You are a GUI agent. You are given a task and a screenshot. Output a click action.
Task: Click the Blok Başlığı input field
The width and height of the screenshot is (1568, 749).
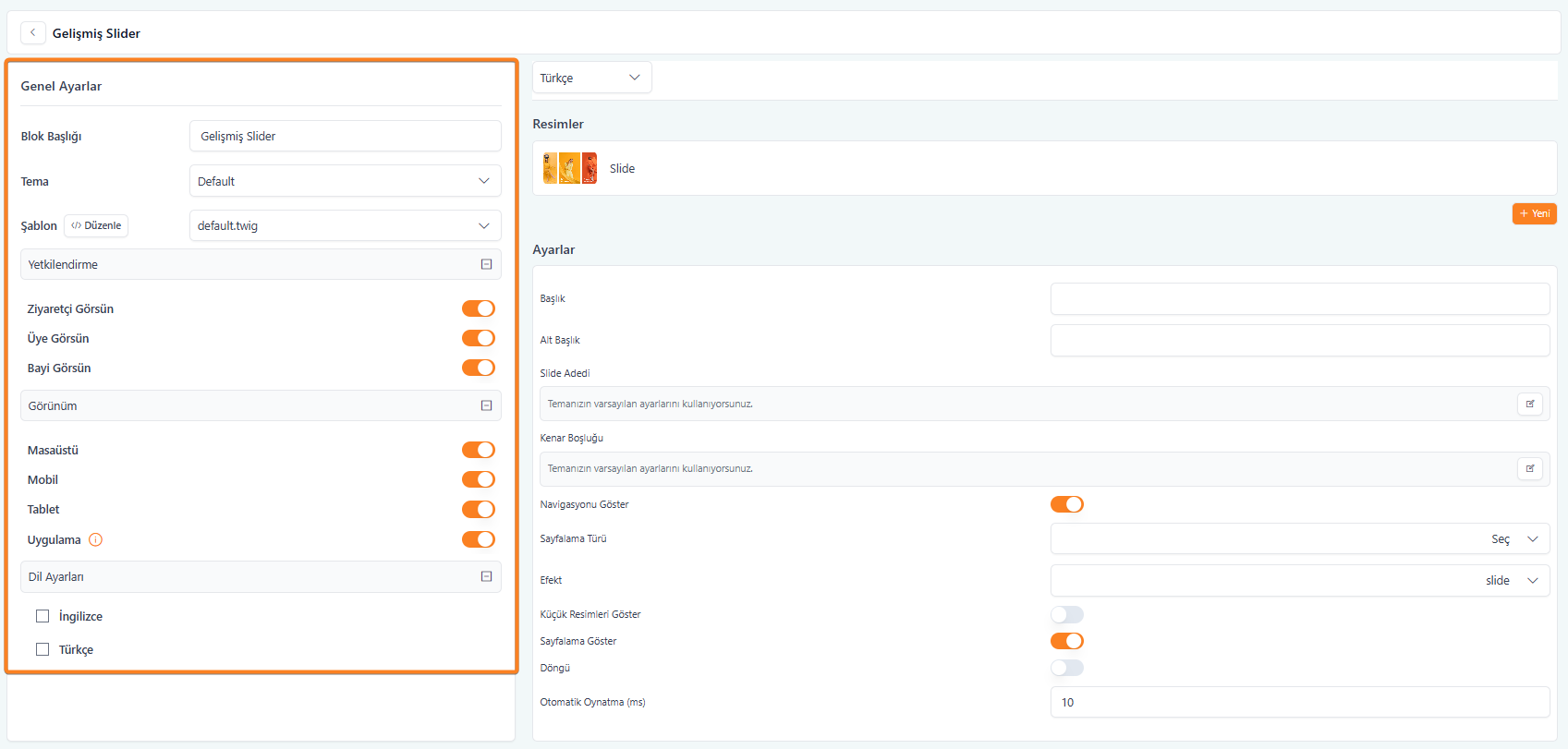pyautogui.click(x=346, y=136)
